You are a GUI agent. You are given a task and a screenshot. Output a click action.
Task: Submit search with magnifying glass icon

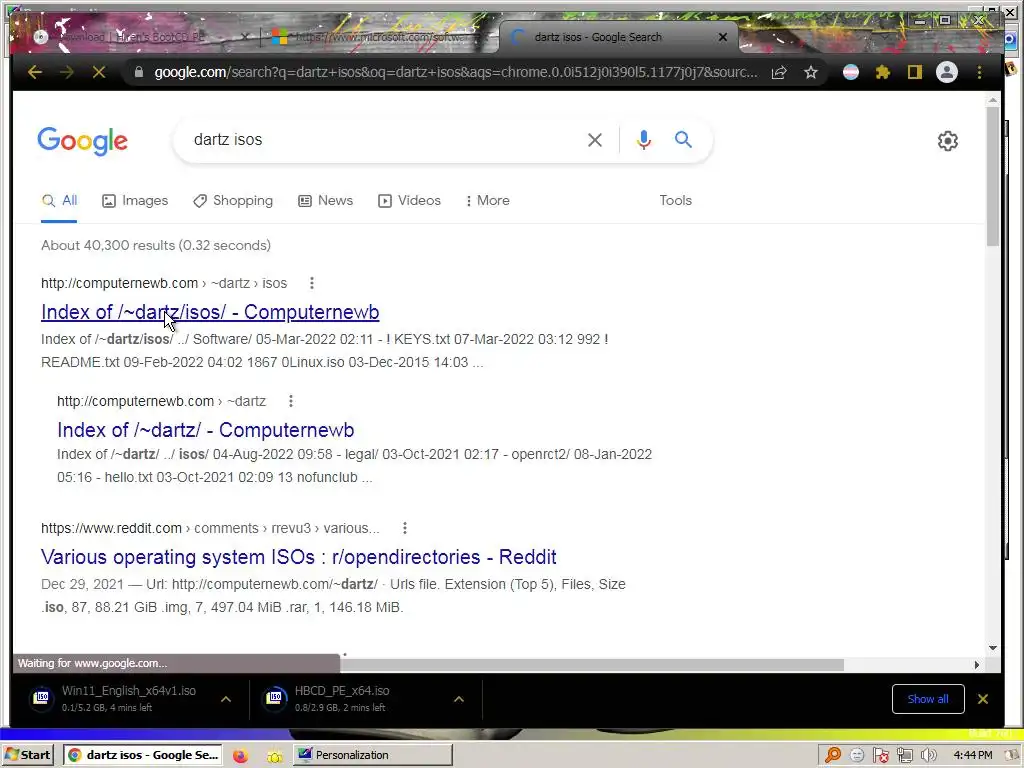(683, 139)
